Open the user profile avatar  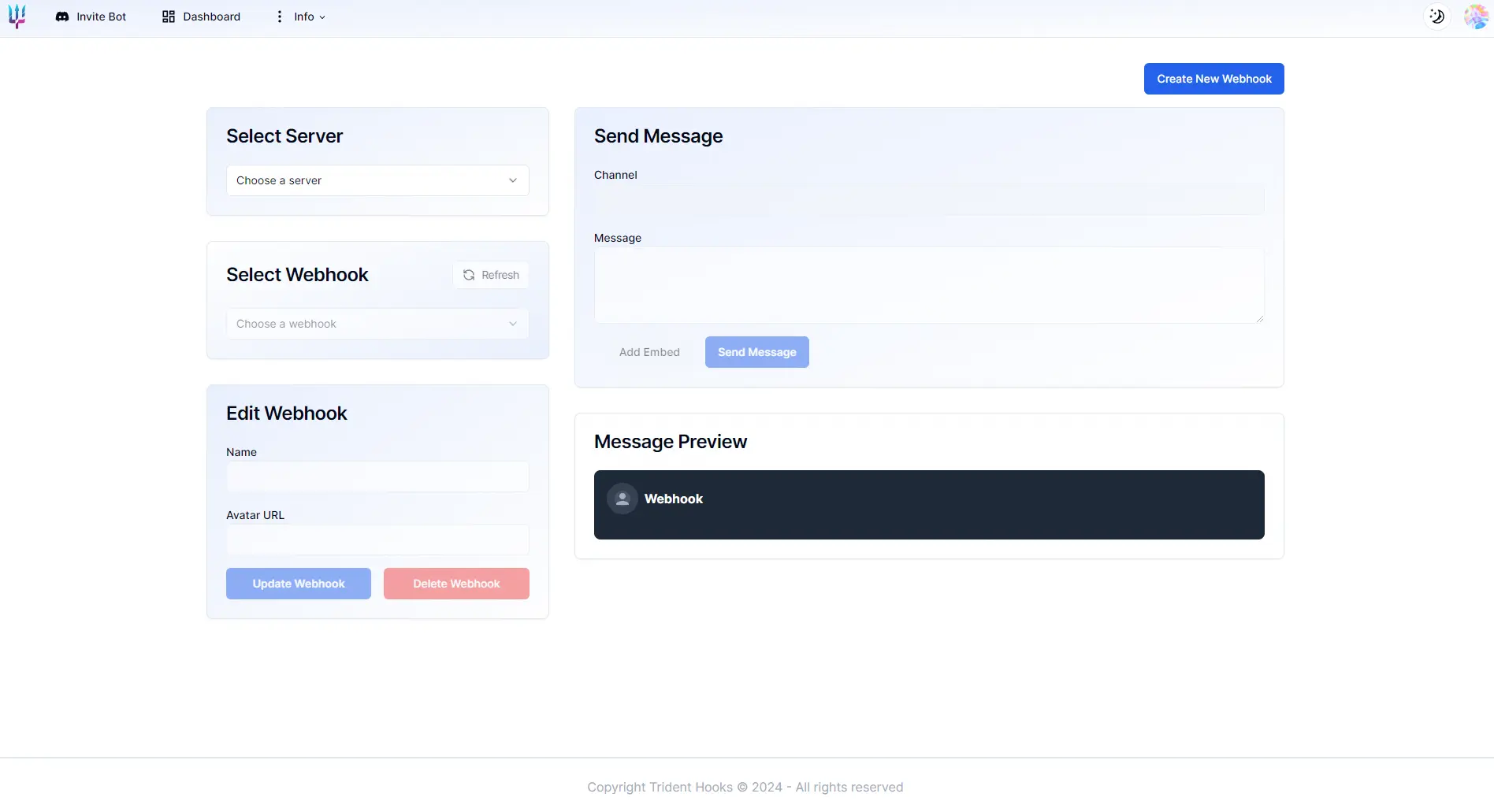coord(1475,17)
